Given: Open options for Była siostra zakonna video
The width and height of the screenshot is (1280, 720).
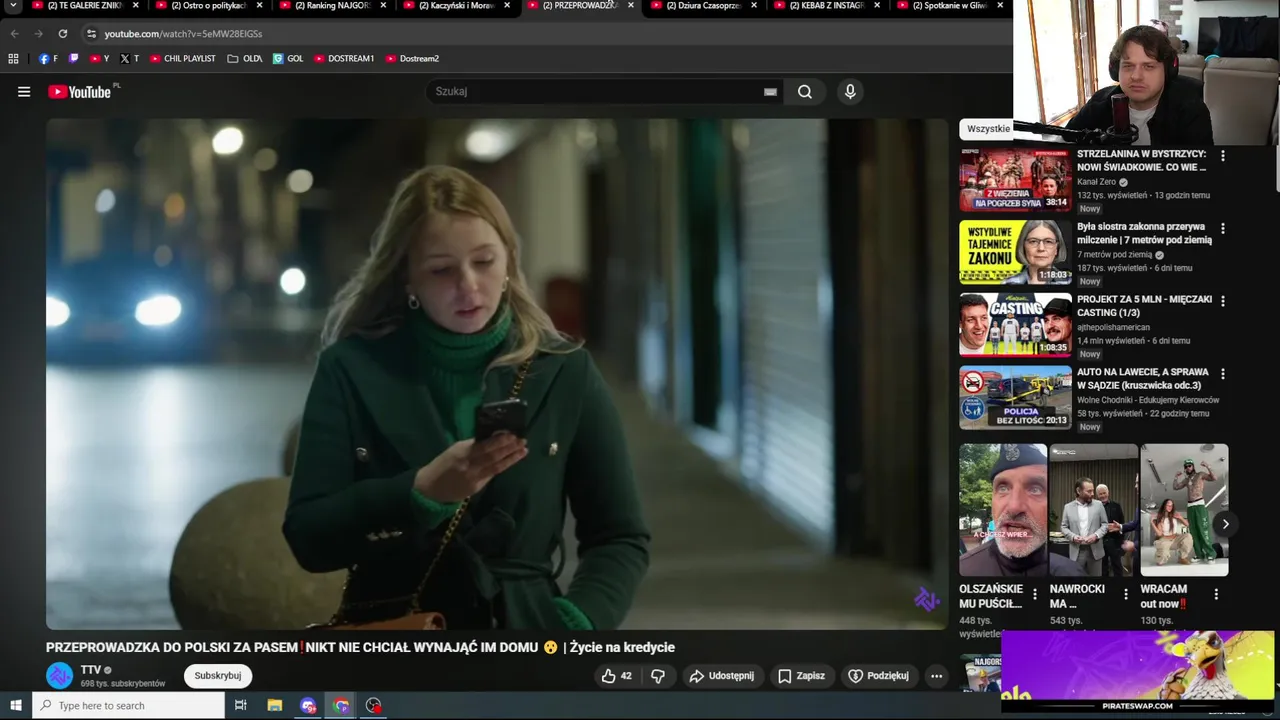Looking at the screenshot, I should click(x=1222, y=229).
